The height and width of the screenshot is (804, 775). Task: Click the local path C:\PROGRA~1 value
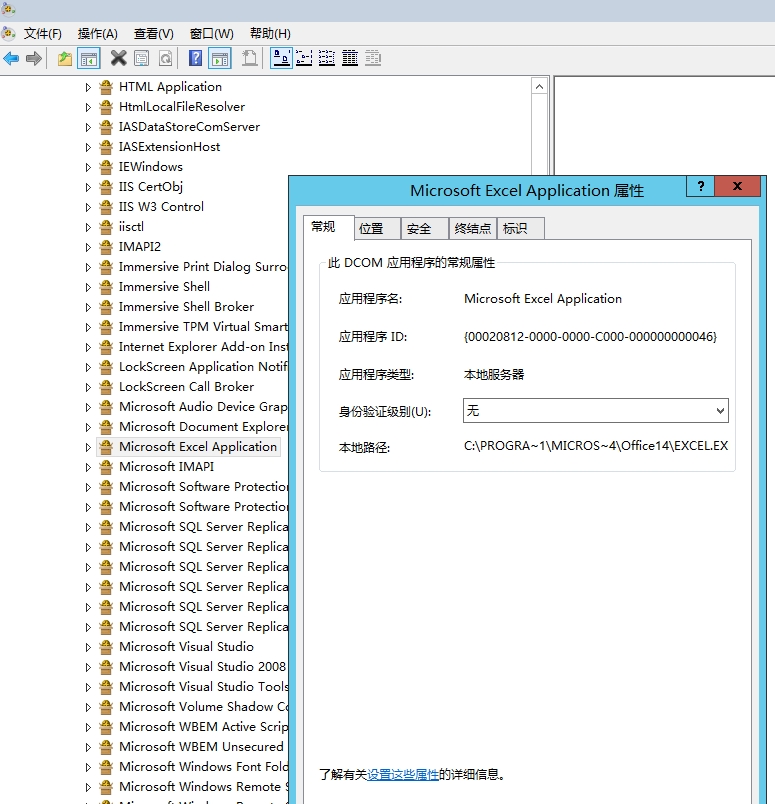coord(596,446)
